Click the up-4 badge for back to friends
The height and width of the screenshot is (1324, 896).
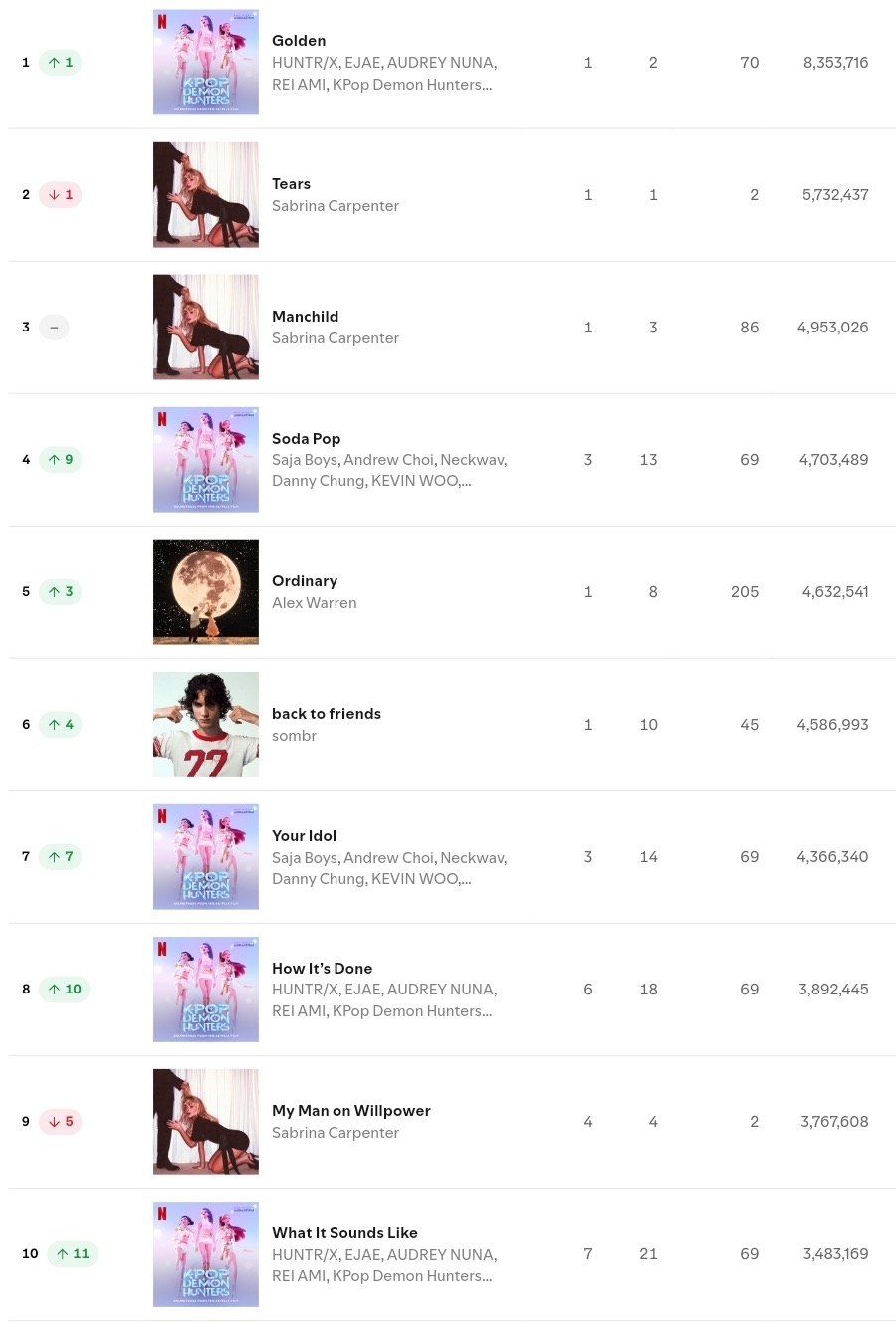[61, 725]
